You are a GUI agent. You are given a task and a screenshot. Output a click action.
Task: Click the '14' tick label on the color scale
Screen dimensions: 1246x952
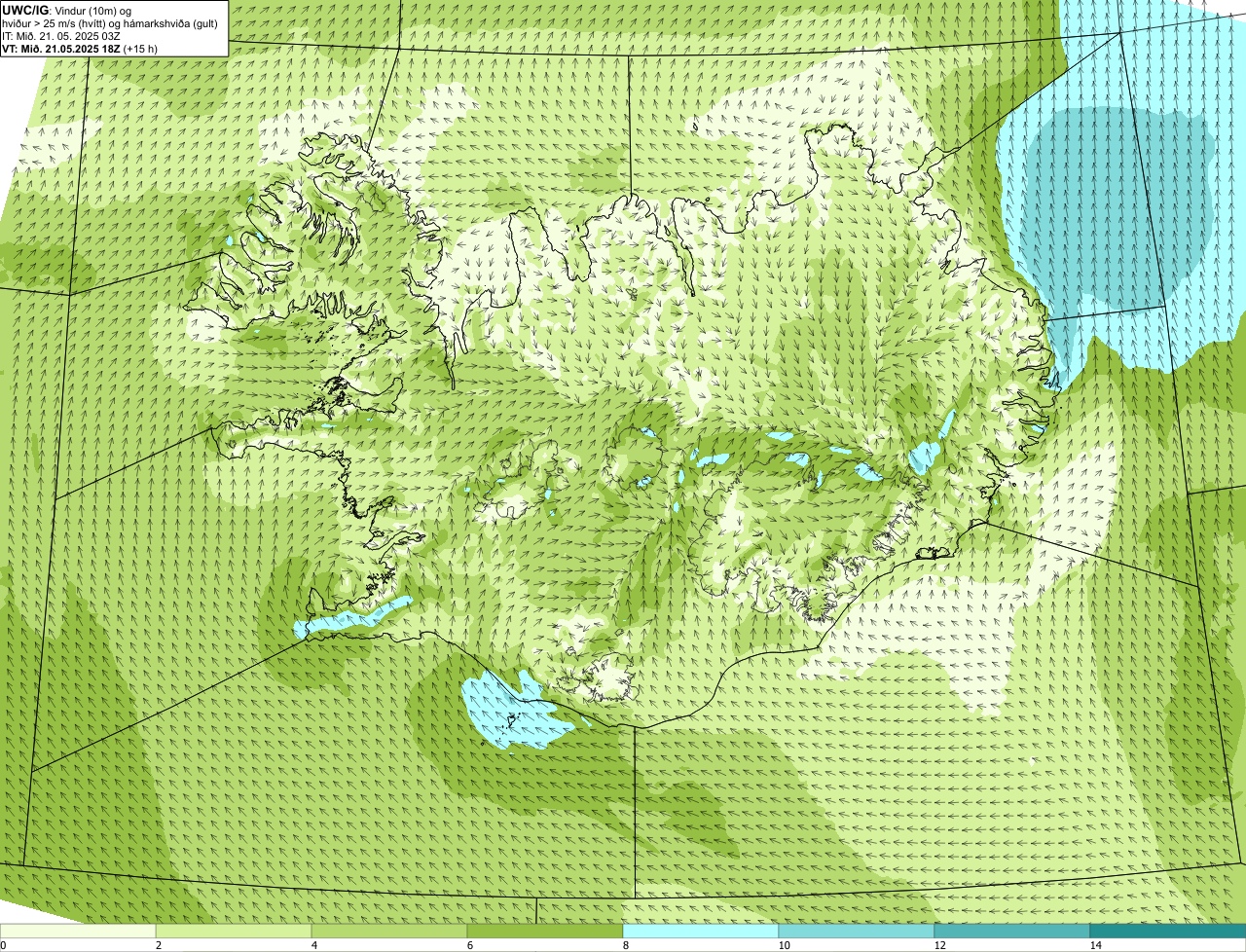click(x=1095, y=945)
